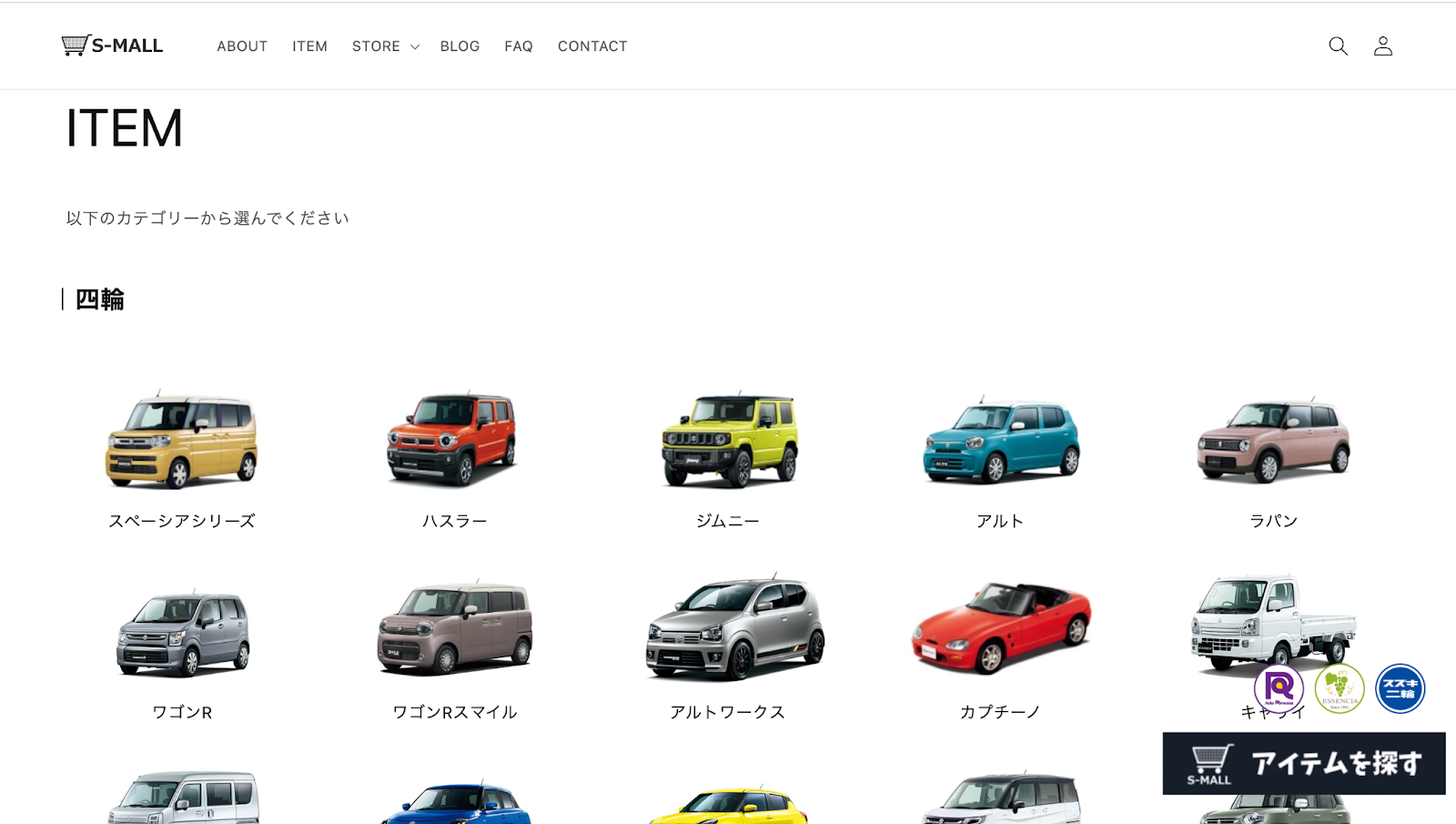The image size is (1456, 824).
Task: Click the 四輪 section heading
Action: coord(99,299)
